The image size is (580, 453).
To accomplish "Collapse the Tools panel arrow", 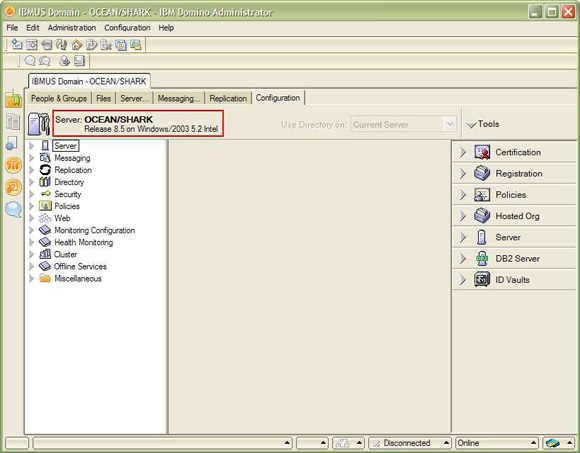I will [x=471, y=125].
